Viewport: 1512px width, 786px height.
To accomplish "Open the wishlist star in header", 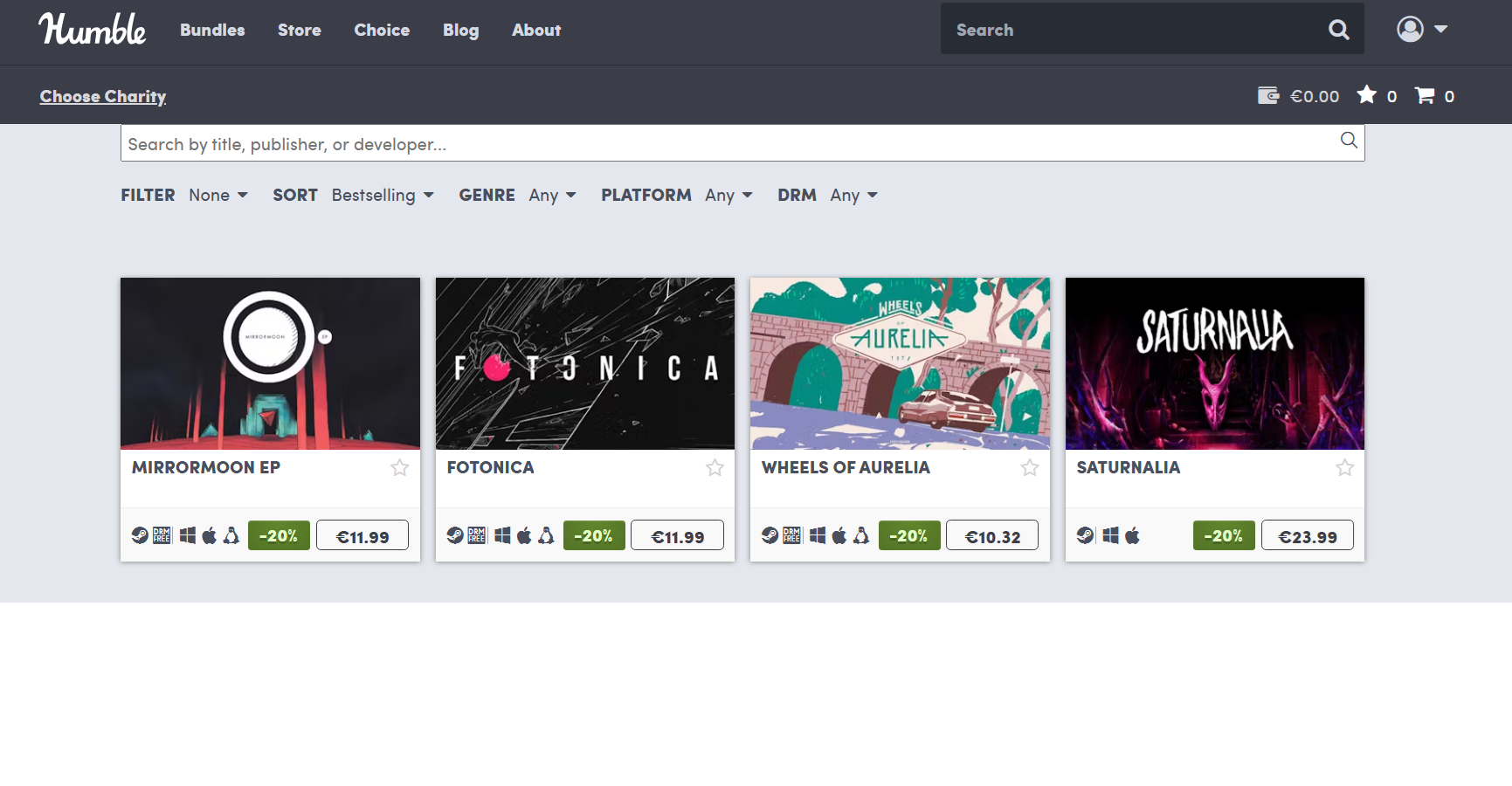I will [x=1366, y=95].
